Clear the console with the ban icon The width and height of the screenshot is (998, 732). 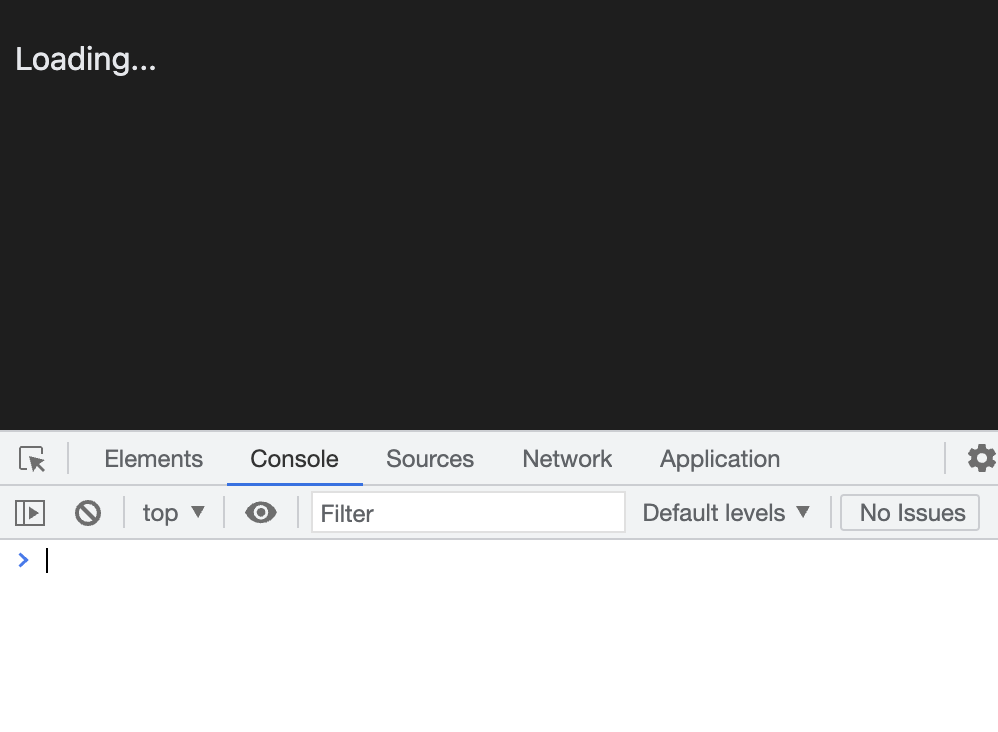point(88,513)
